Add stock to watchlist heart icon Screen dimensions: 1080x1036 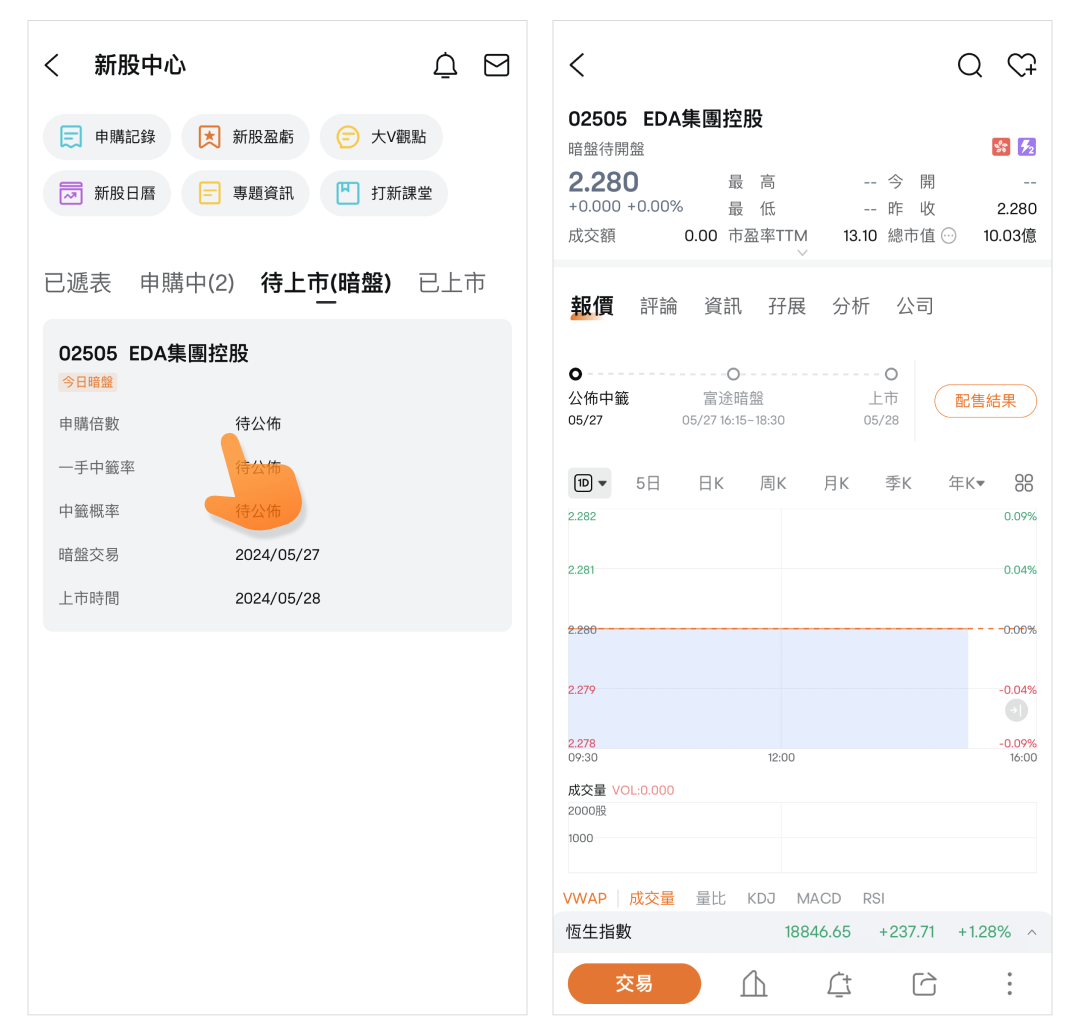point(1021,66)
